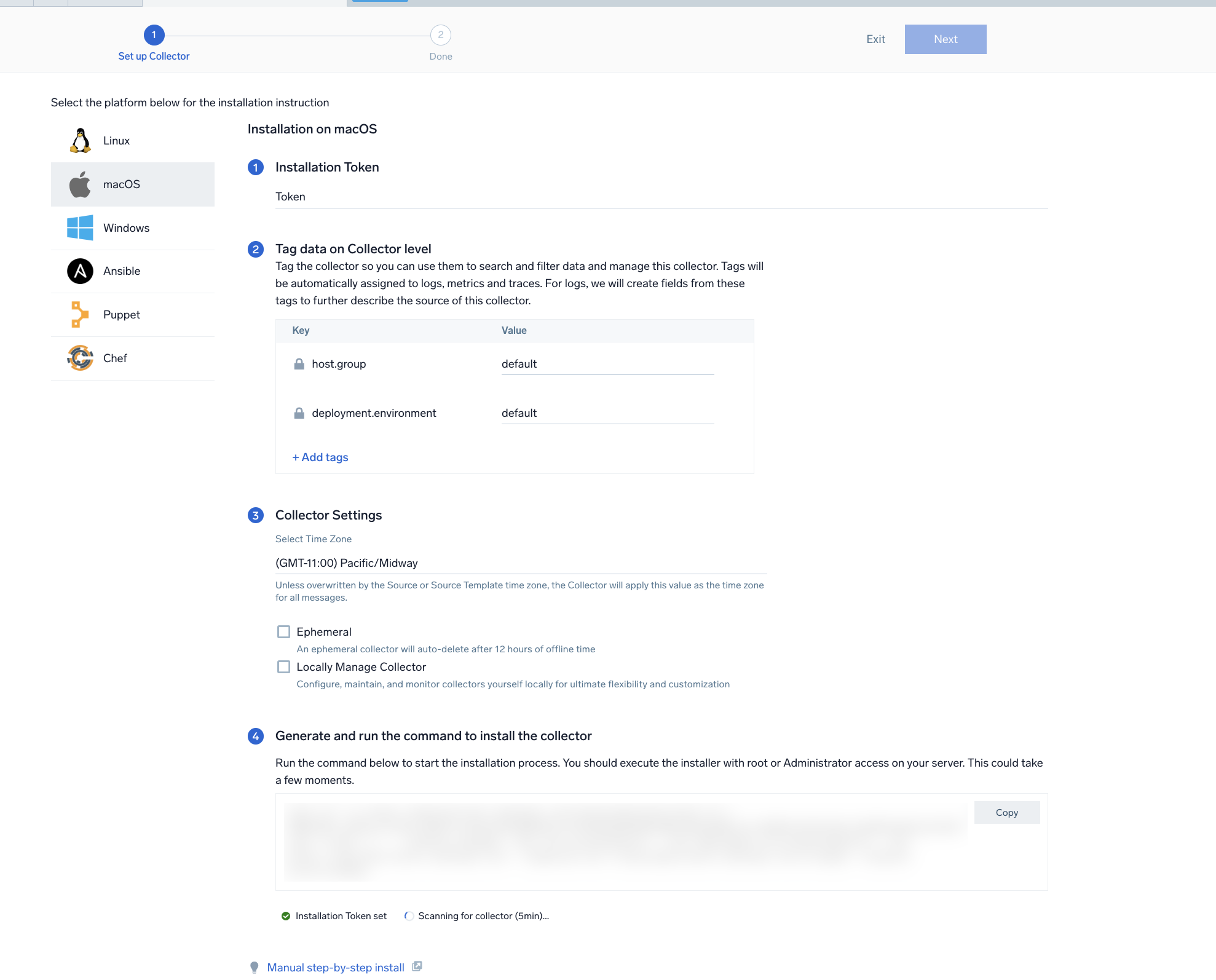Select the Linux penguin icon
The width and height of the screenshot is (1216, 980).
(x=80, y=141)
